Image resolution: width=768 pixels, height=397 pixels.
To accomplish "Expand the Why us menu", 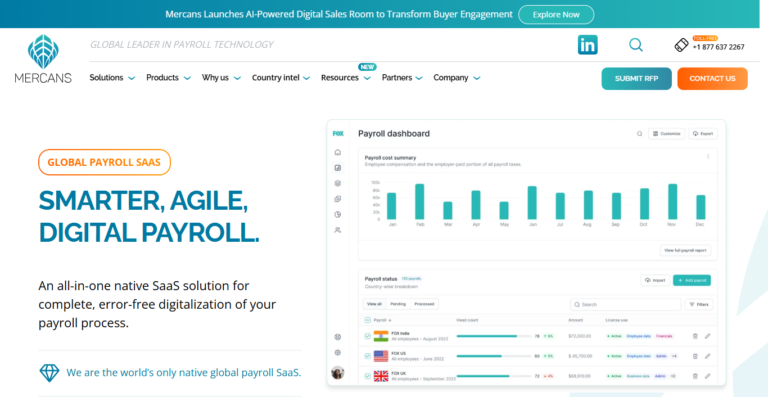I will [x=221, y=78].
